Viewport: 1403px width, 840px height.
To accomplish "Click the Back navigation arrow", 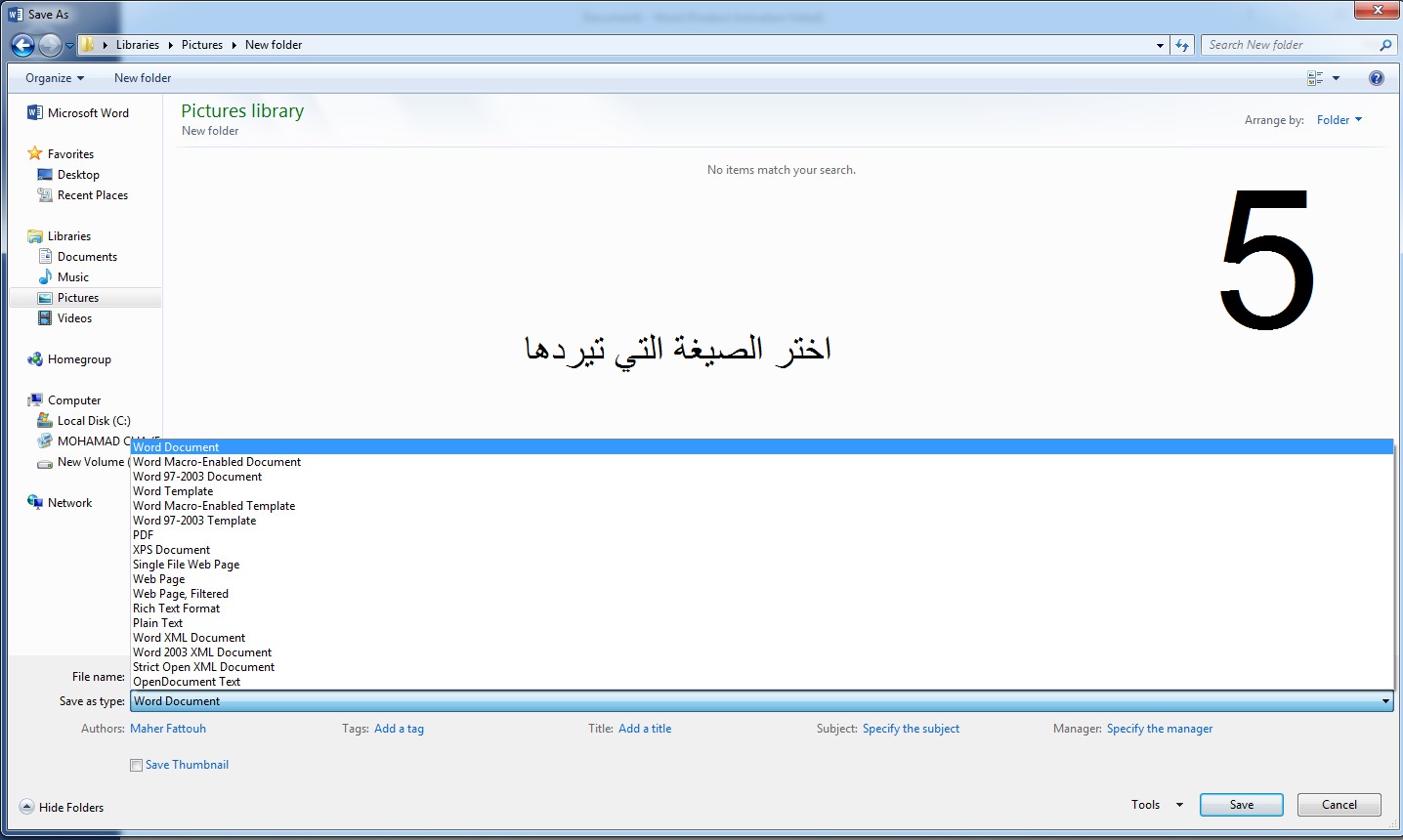I will pyautogui.click(x=22, y=45).
